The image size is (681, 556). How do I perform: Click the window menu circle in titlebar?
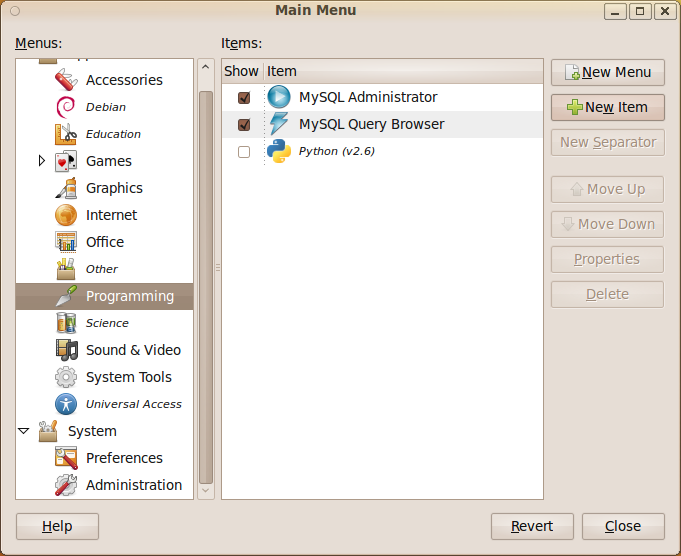pyautogui.click(x=15, y=11)
